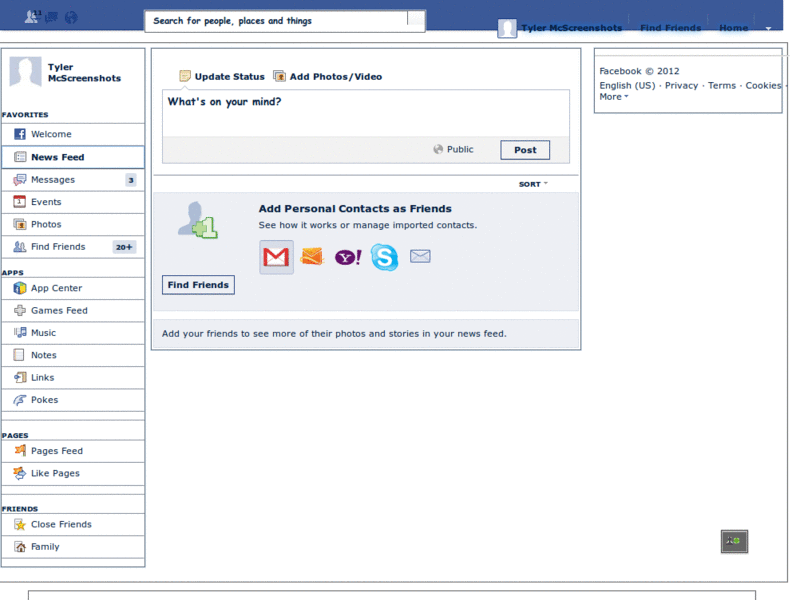Open the Events calendar icon in sidebar
800x600 pixels.
[x=22, y=202]
